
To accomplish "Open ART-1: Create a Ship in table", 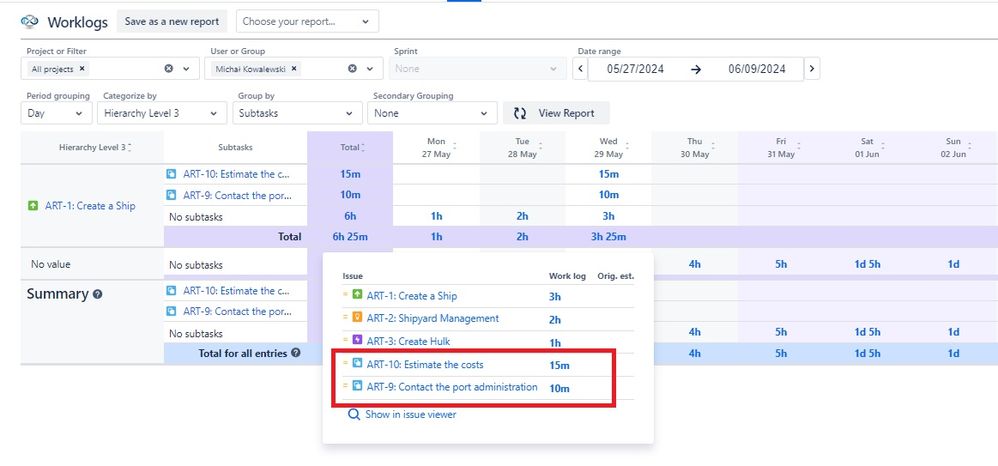I will pyautogui.click(x=90, y=206).
